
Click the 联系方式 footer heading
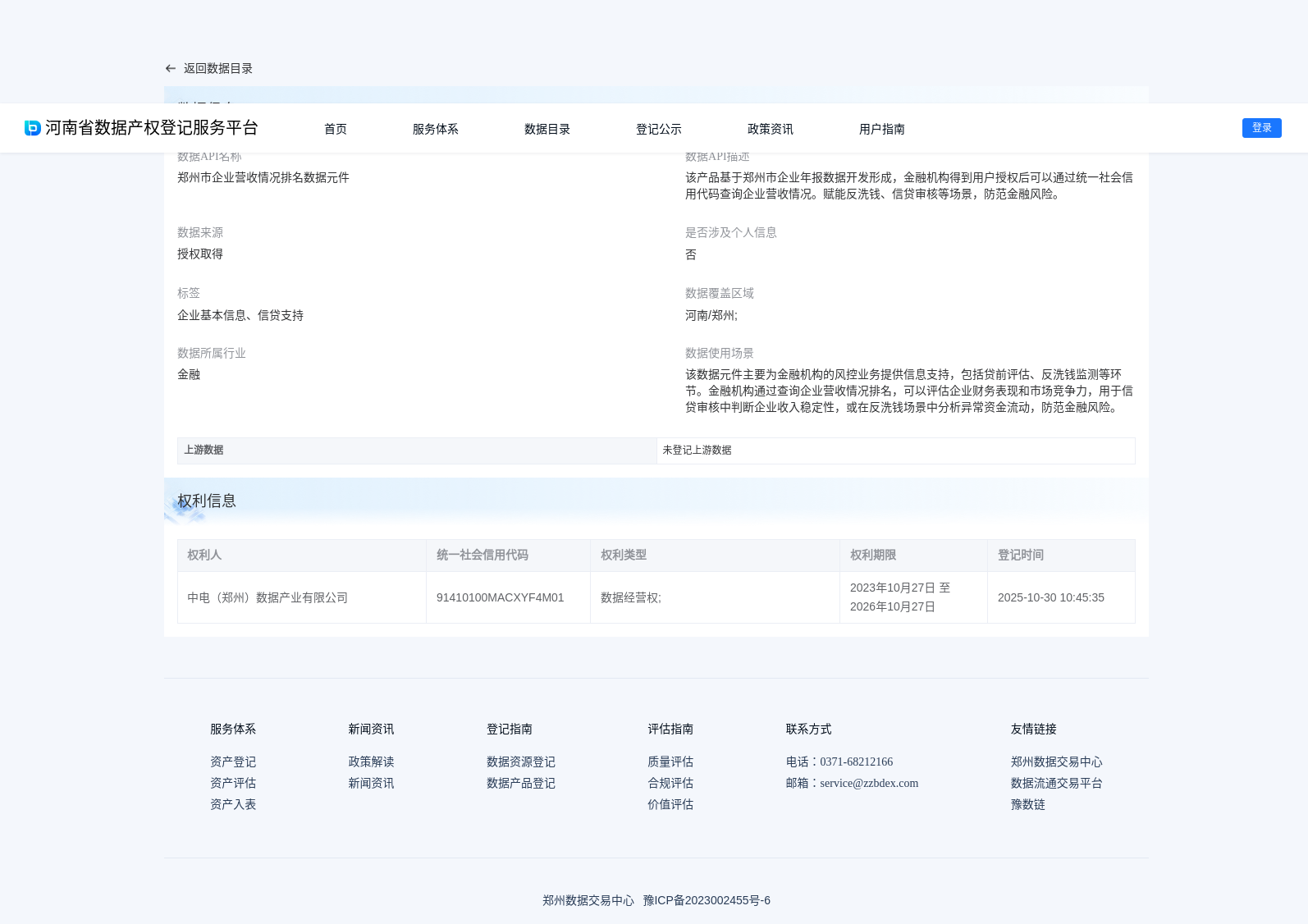[x=808, y=730]
